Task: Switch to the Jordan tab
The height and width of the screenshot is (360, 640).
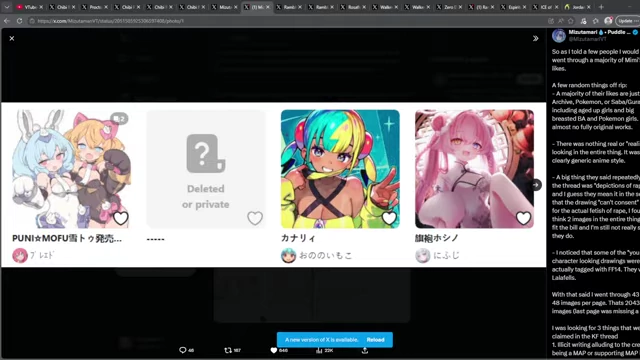Action: 578,7
